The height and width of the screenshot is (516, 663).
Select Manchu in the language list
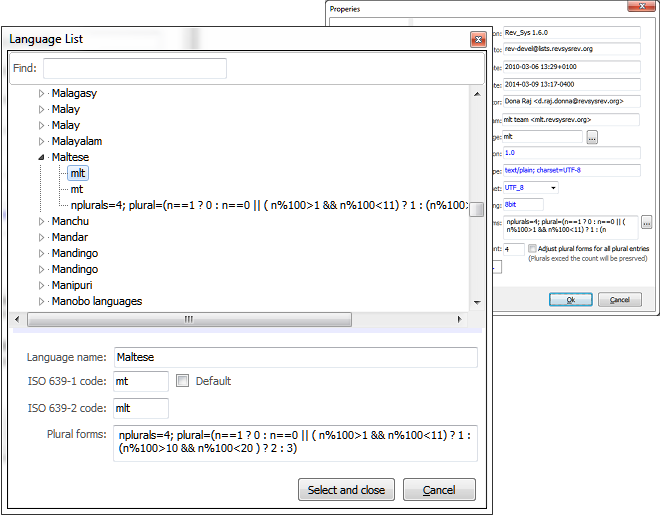click(70, 222)
